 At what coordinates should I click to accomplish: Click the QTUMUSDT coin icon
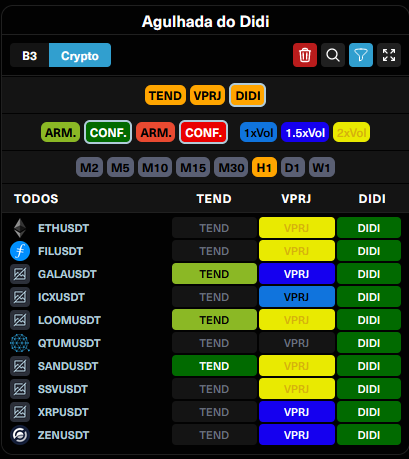pyautogui.click(x=20, y=343)
